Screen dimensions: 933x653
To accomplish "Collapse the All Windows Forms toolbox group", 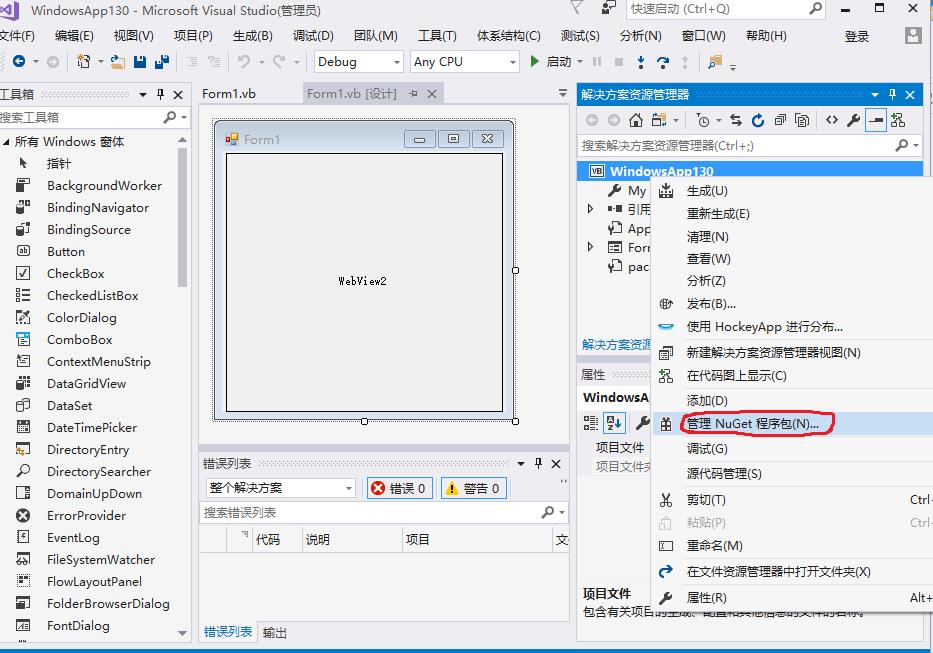I will [x=6, y=142].
